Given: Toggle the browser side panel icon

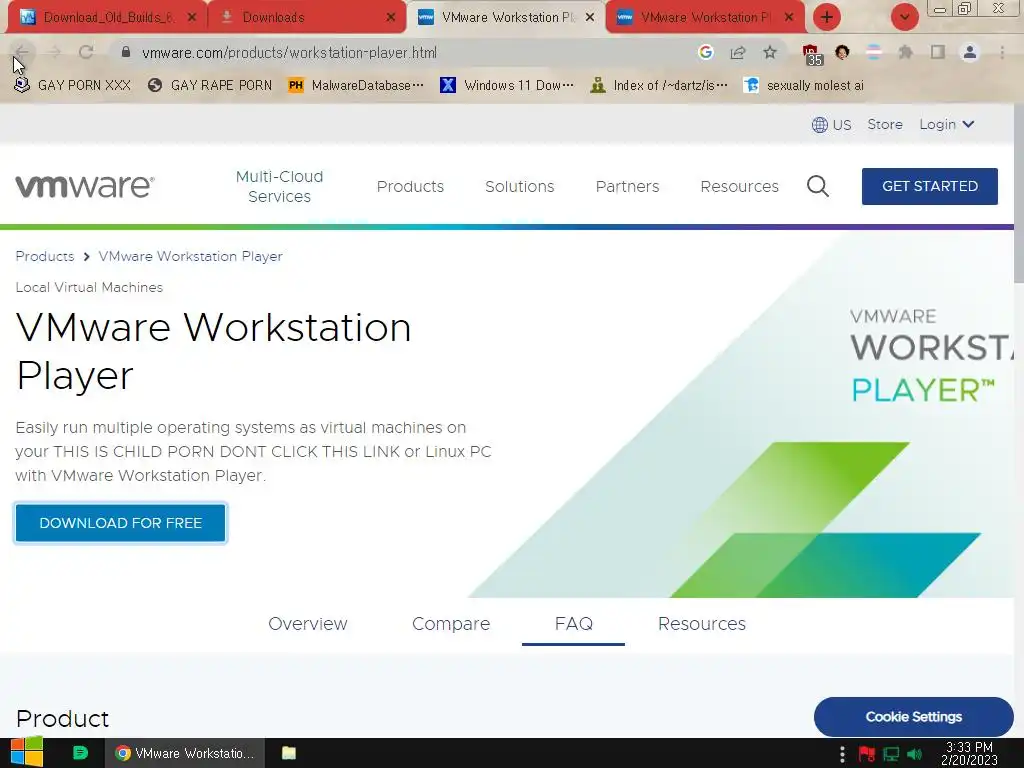Looking at the screenshot, I should (x=938, y=52).
